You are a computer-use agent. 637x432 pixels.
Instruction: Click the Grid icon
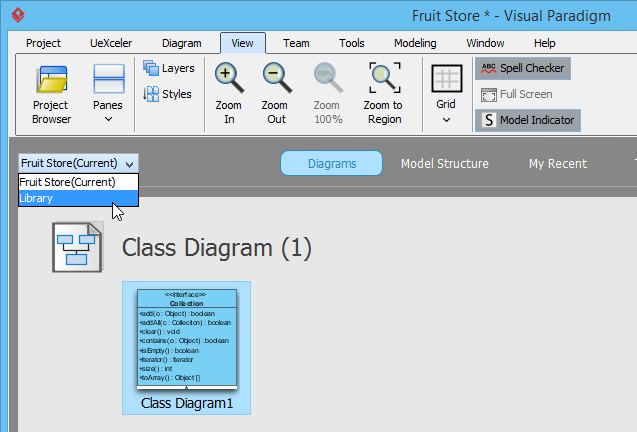coord(446,78)
